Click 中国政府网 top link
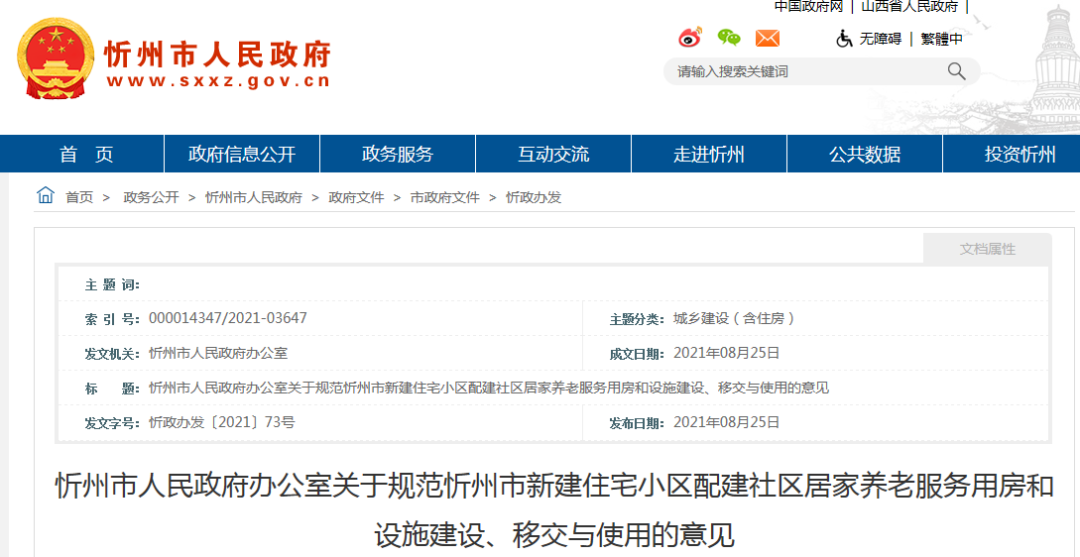The width and height of the screenshot is (1080, 557). coord(808,6)
